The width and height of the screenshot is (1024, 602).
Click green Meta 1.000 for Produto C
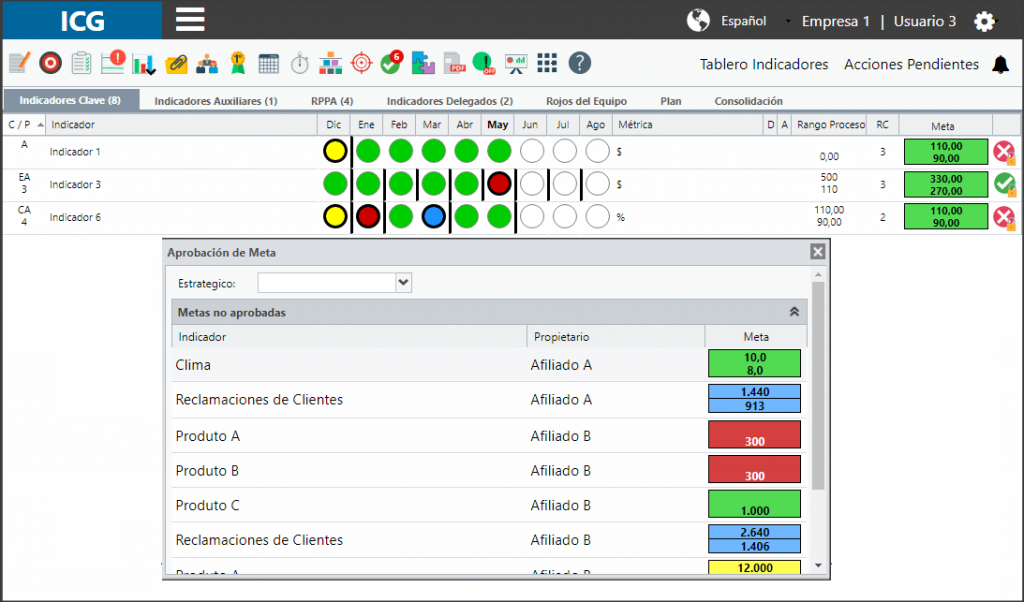(x=754, y=504)
